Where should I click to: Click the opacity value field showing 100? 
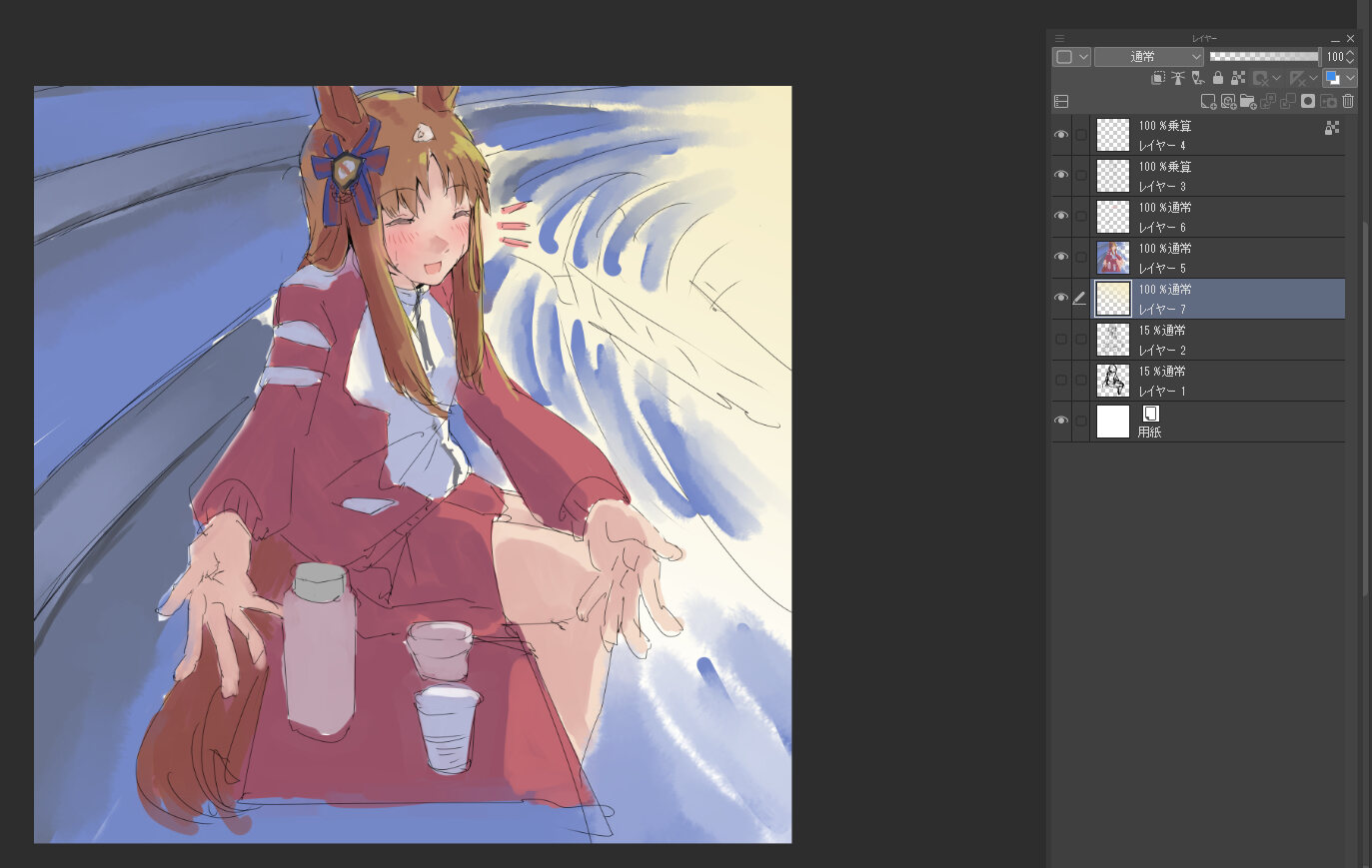(1335, 57)
